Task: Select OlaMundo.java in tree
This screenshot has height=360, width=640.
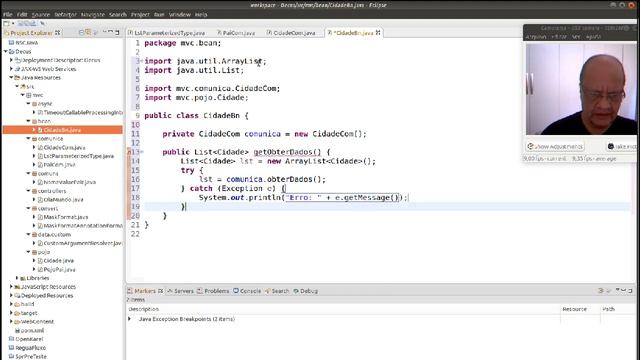Action: [63, 200]
